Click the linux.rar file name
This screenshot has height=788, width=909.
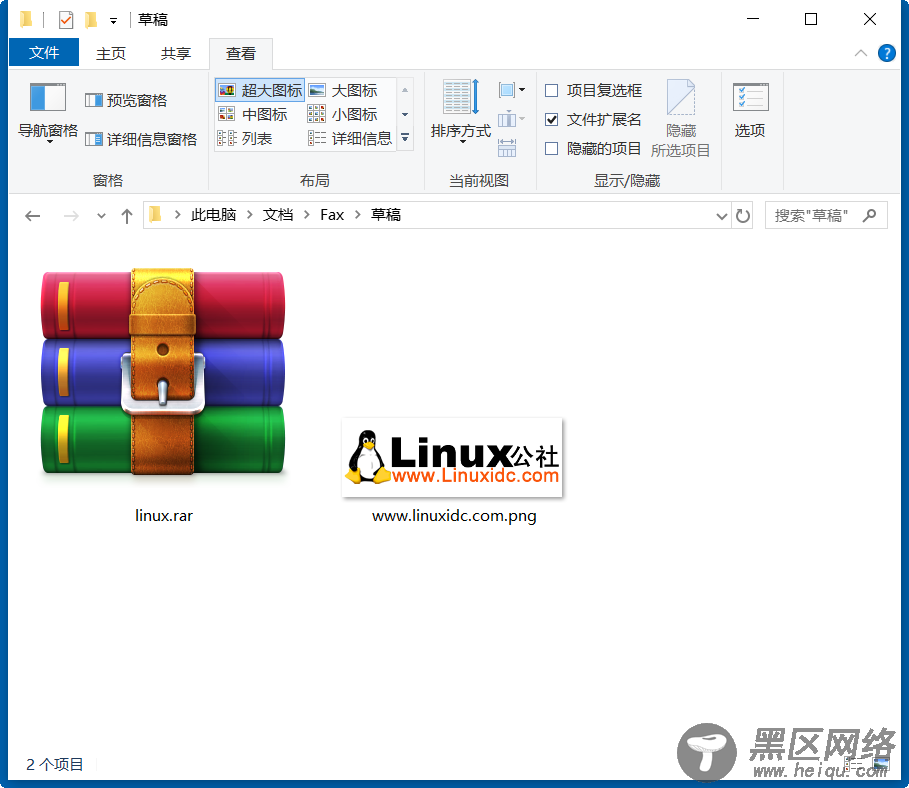164,515
